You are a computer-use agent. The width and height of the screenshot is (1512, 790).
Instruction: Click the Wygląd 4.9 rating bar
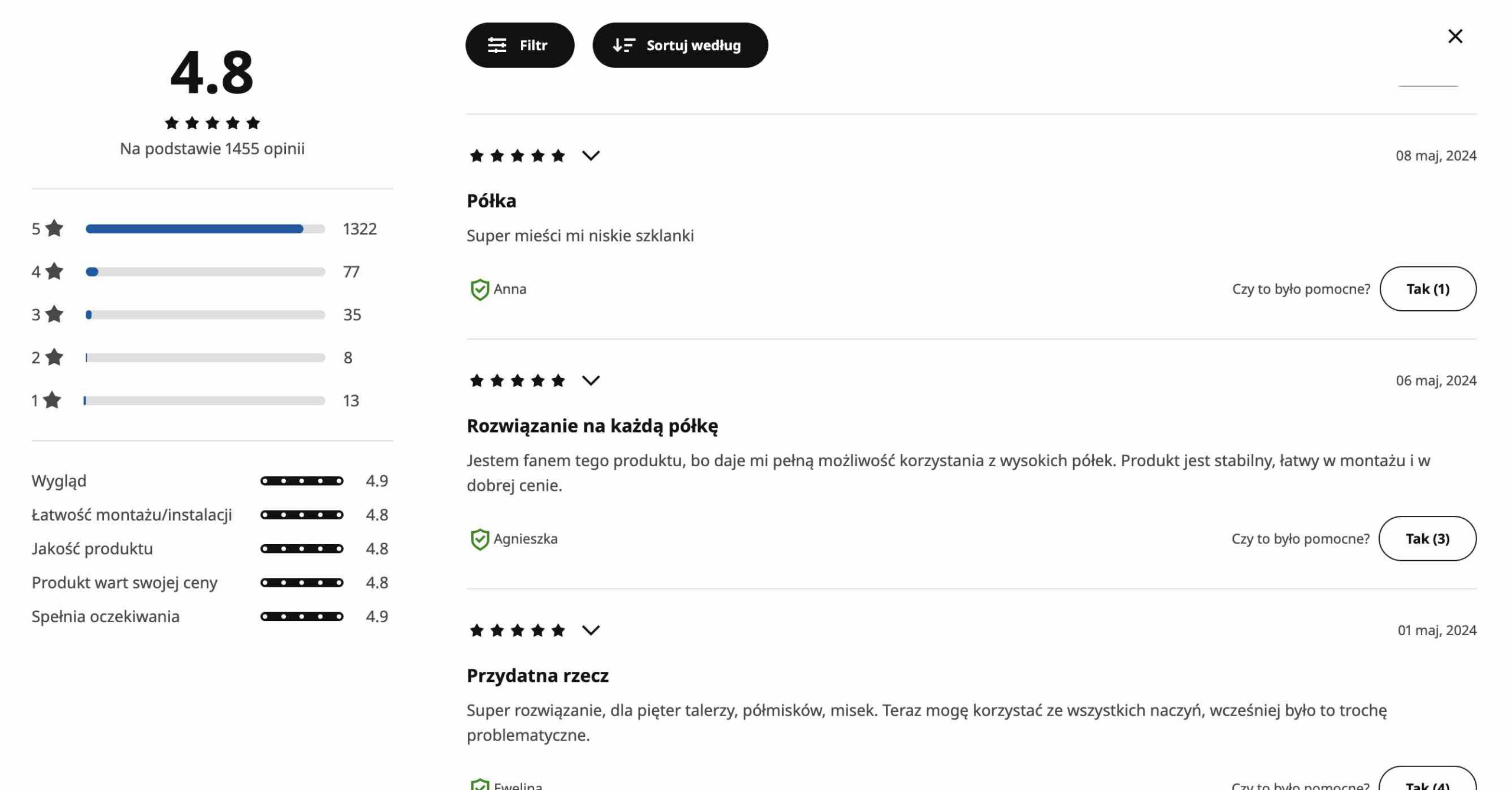302,480
